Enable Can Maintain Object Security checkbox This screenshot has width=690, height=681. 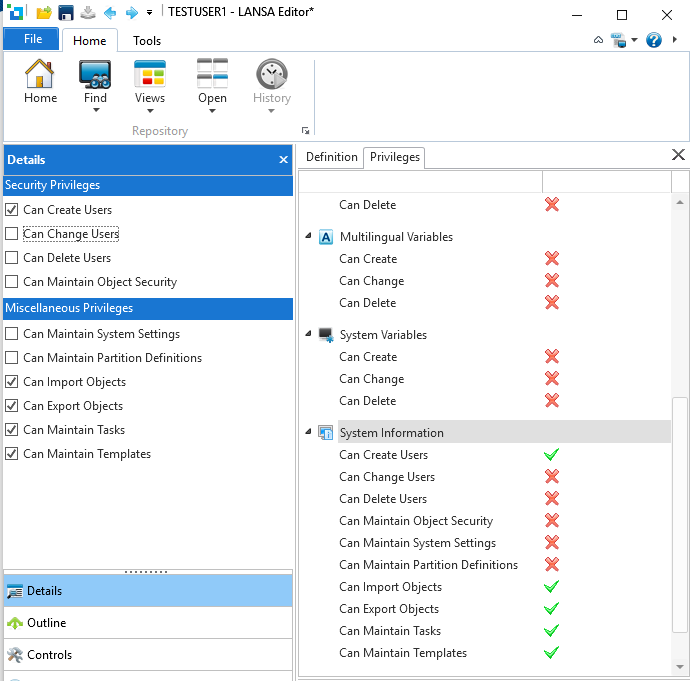12,282
